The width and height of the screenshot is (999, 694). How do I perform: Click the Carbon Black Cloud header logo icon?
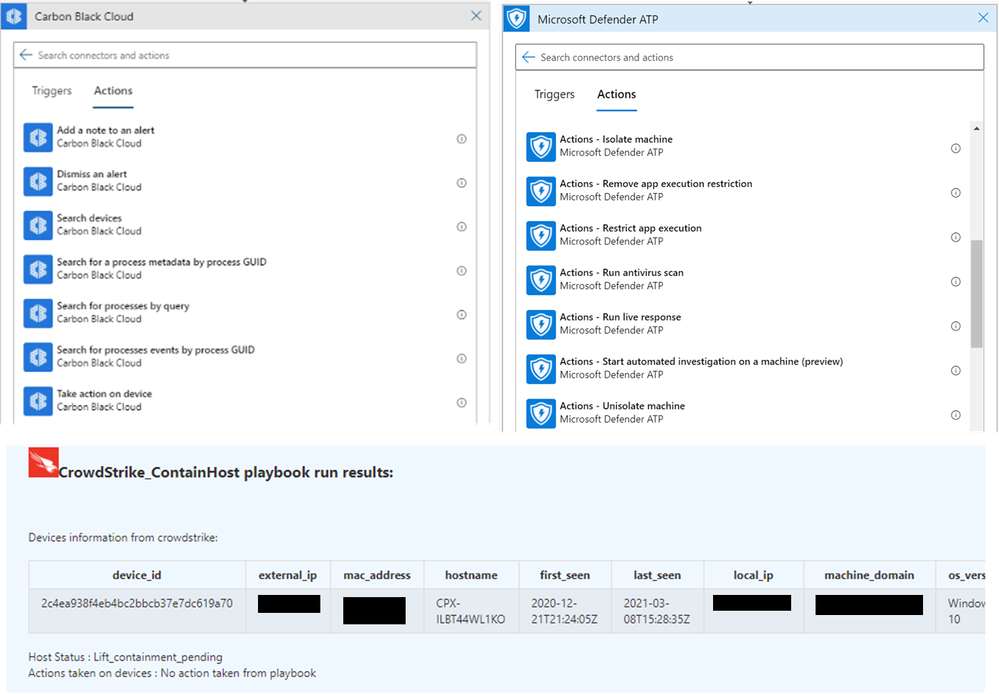14,17
